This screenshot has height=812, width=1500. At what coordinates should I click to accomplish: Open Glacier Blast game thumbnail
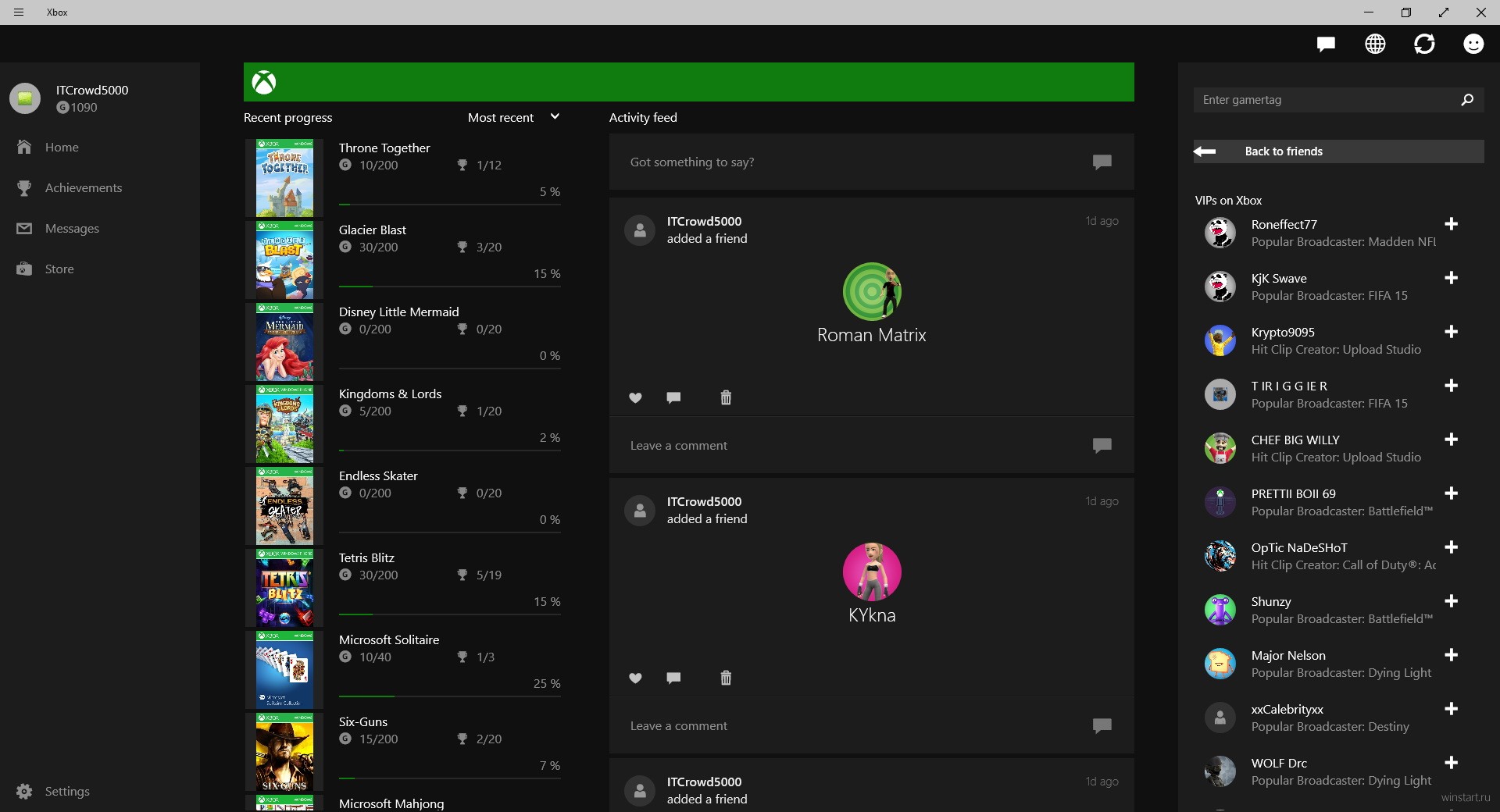284,260
